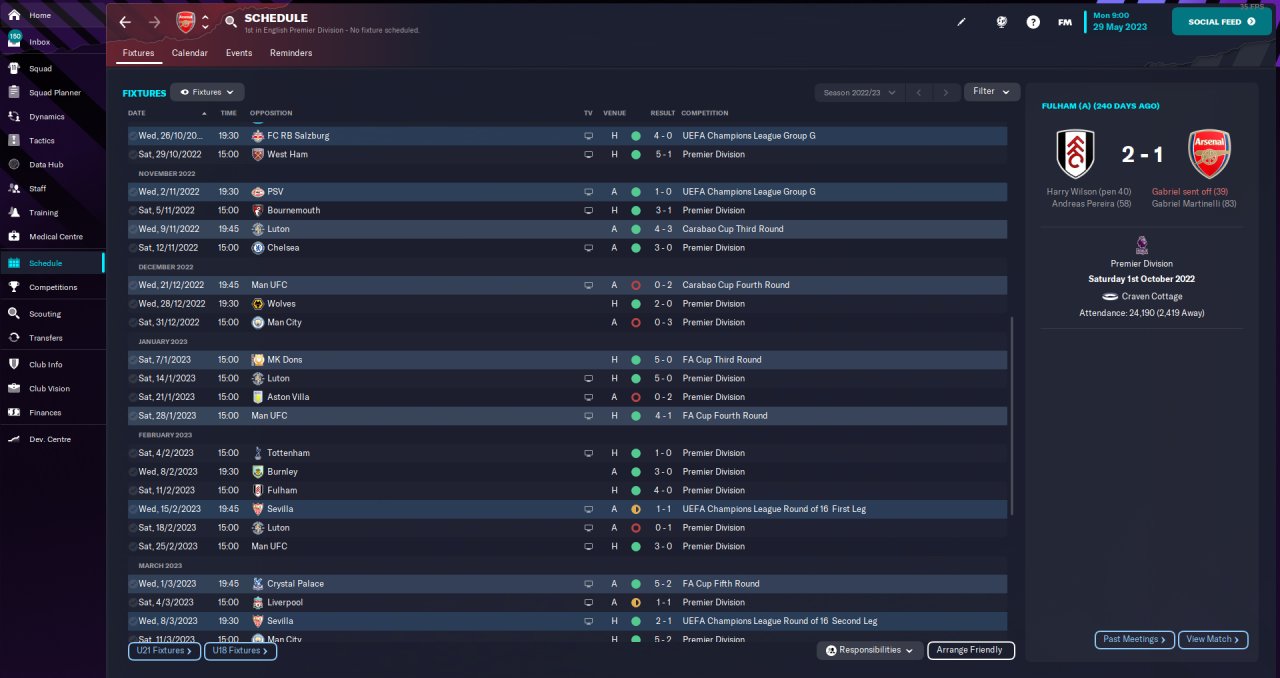Open the Finances section

(x=45, y=413)
